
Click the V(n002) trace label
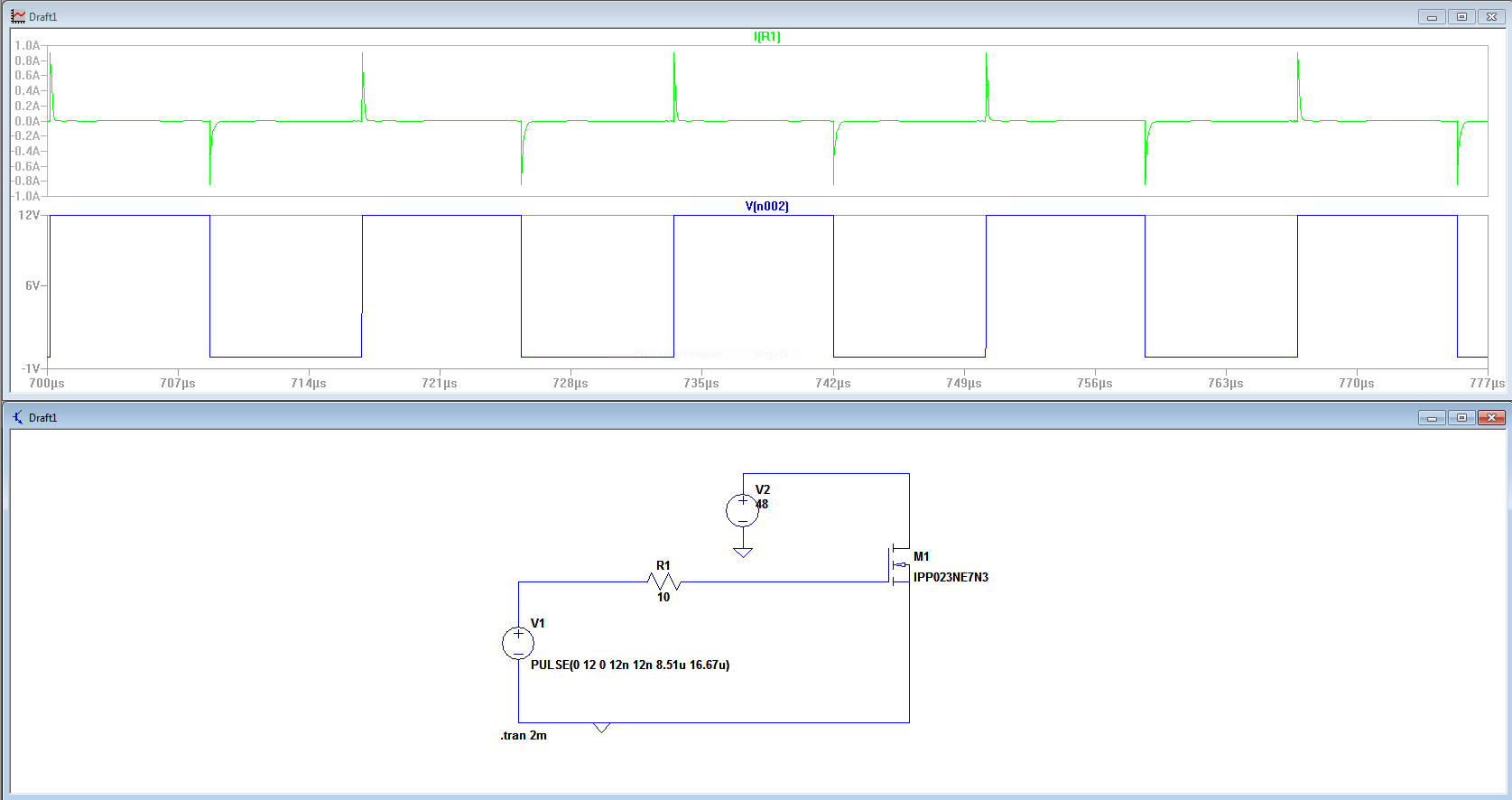(x=766, y=207)
